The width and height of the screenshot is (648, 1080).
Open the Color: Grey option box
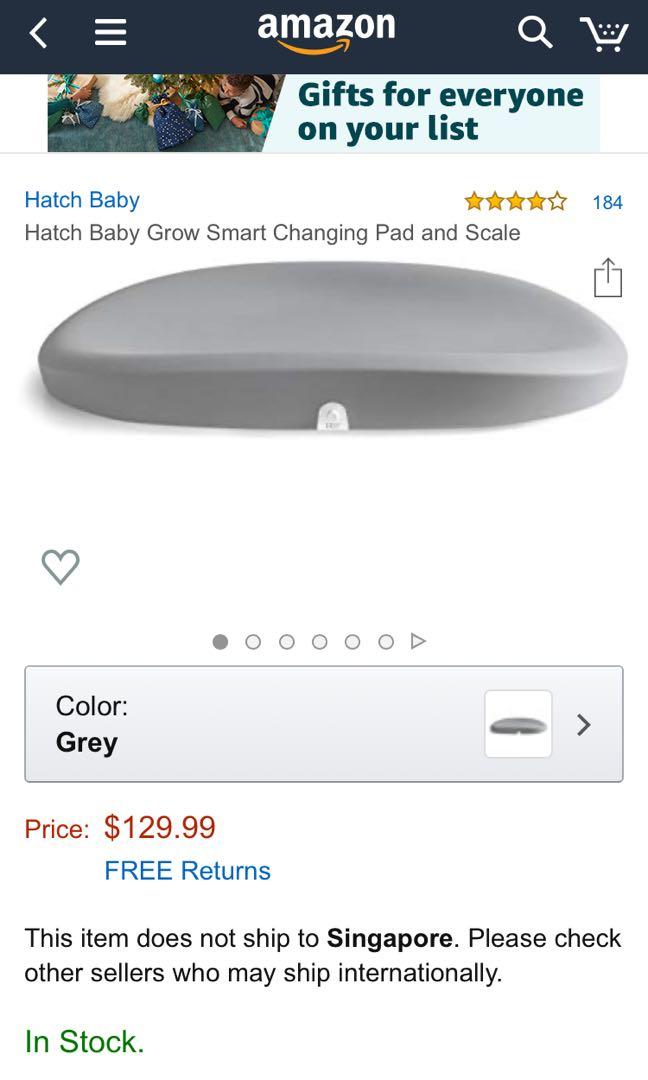pyautogui.click(x=324, y=724)
